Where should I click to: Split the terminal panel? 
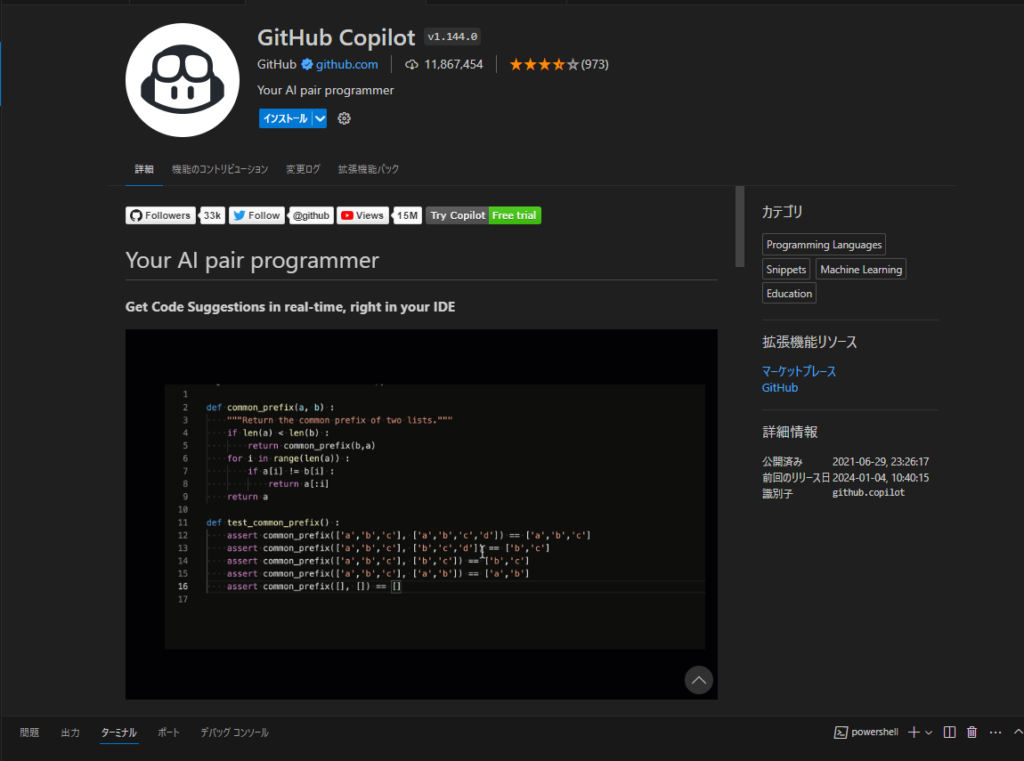(x=950, y=732)
